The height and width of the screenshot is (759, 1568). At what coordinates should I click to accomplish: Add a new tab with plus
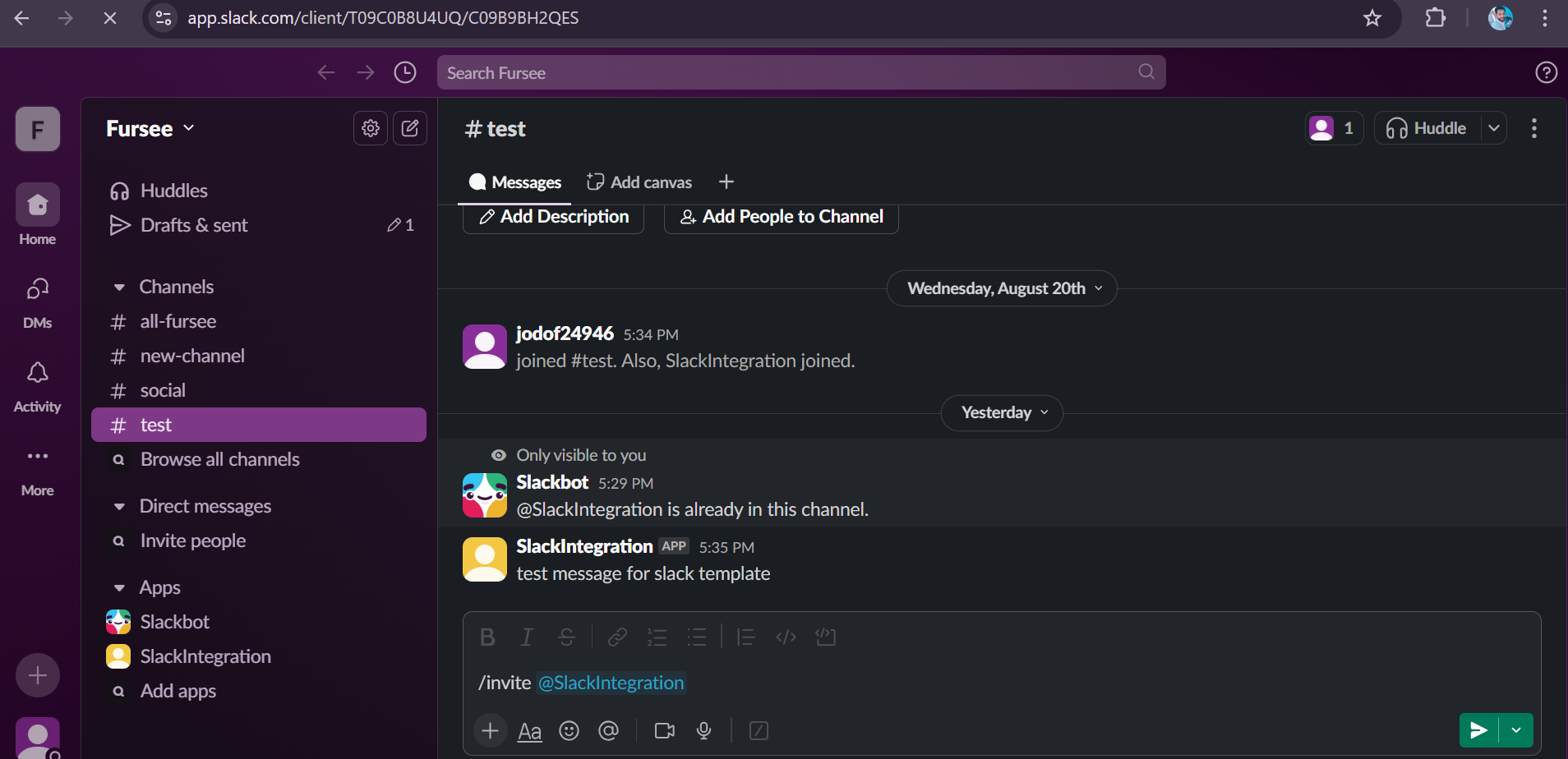point(726,182)
